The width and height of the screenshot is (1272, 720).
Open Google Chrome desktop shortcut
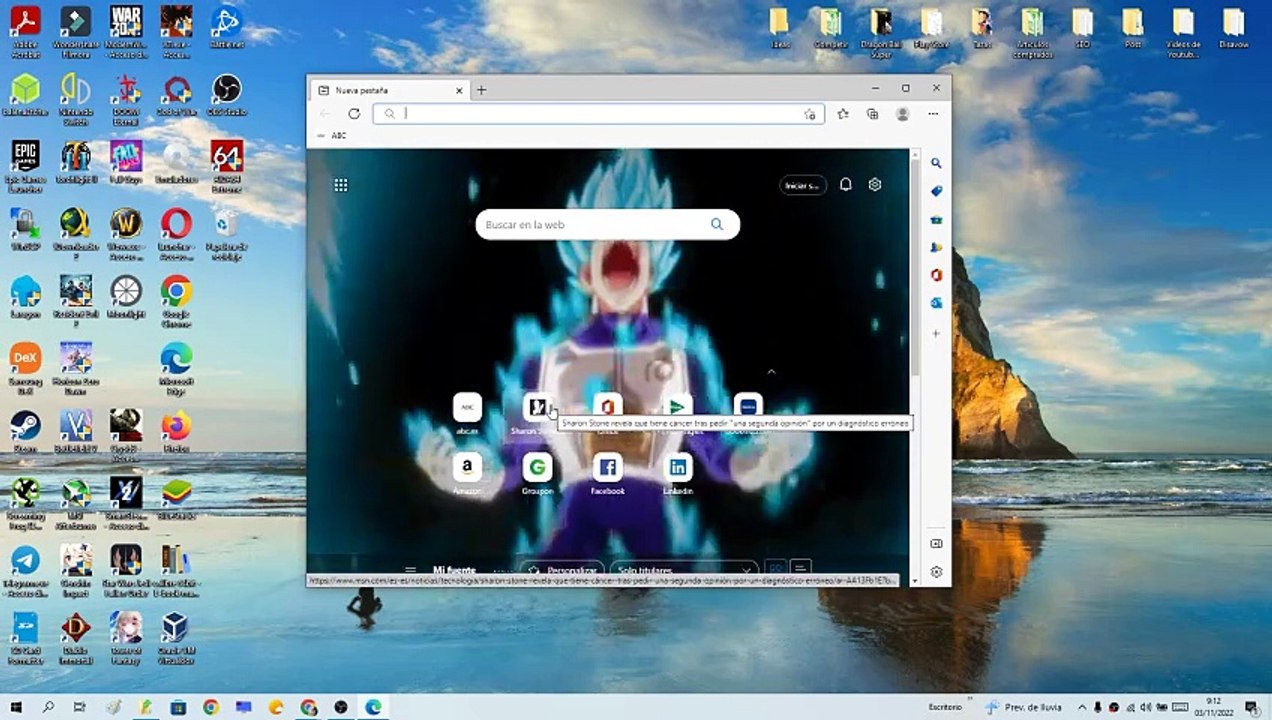(x=176, y=300)
